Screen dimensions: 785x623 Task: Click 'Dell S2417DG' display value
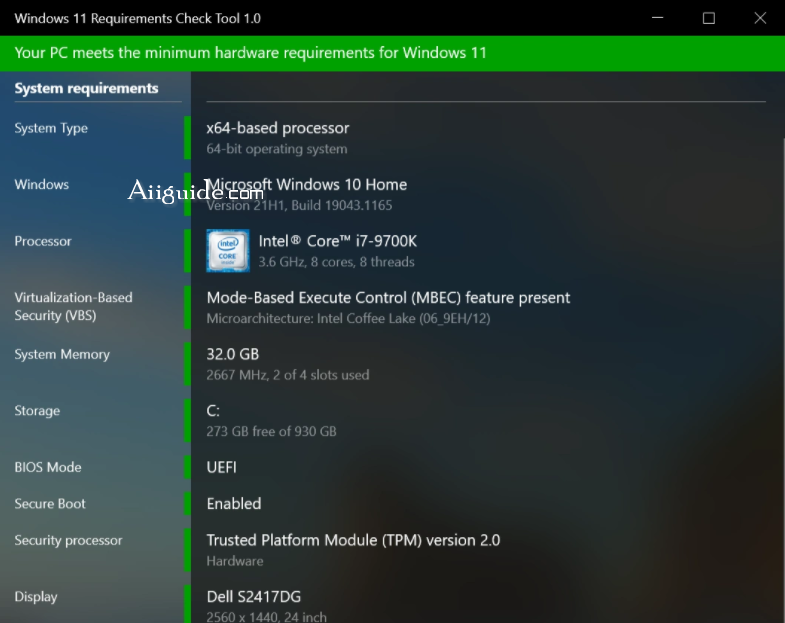(254, 596)
